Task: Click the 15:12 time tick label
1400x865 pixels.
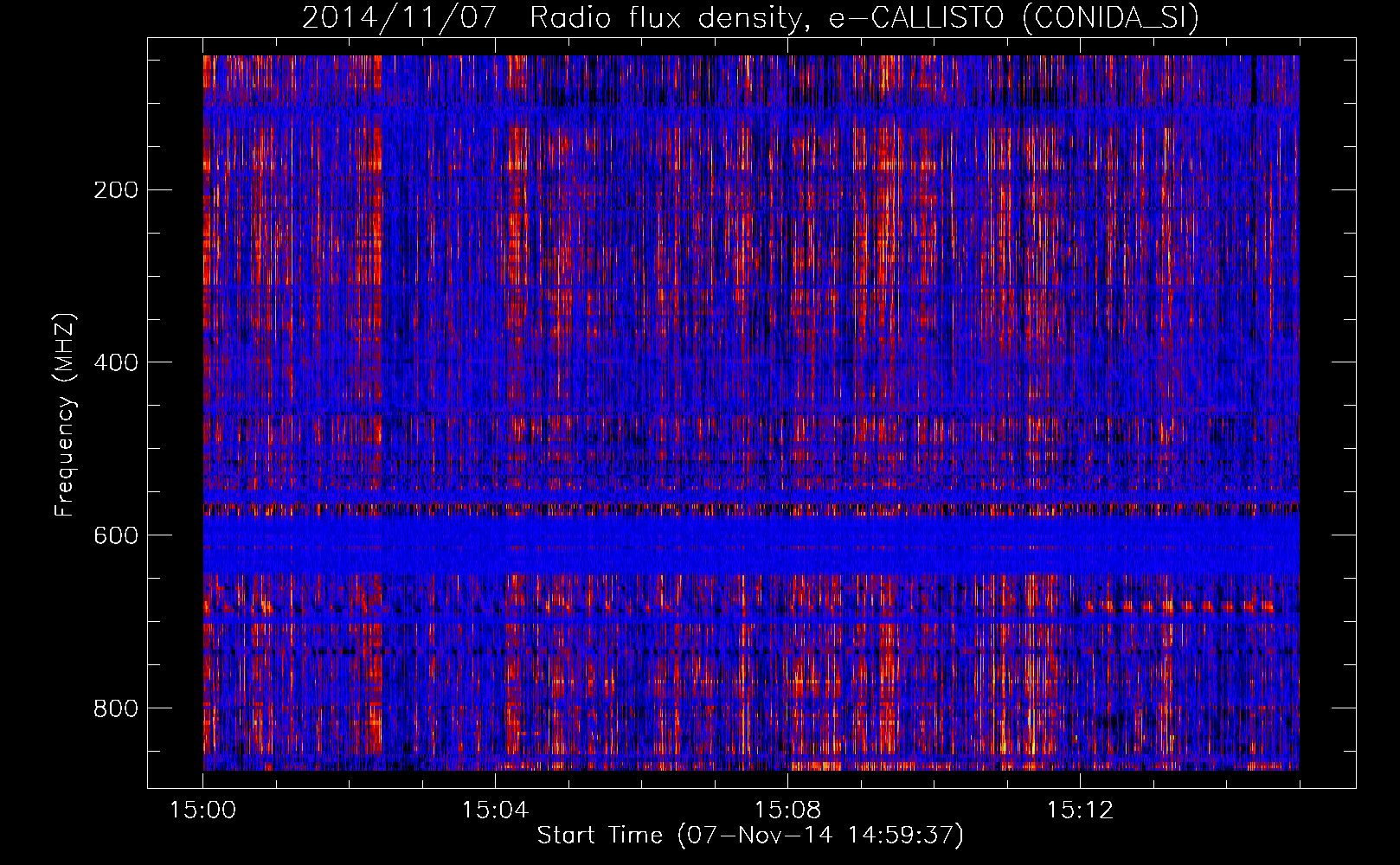Action: pyautogui.click(x=1080, y=811)
